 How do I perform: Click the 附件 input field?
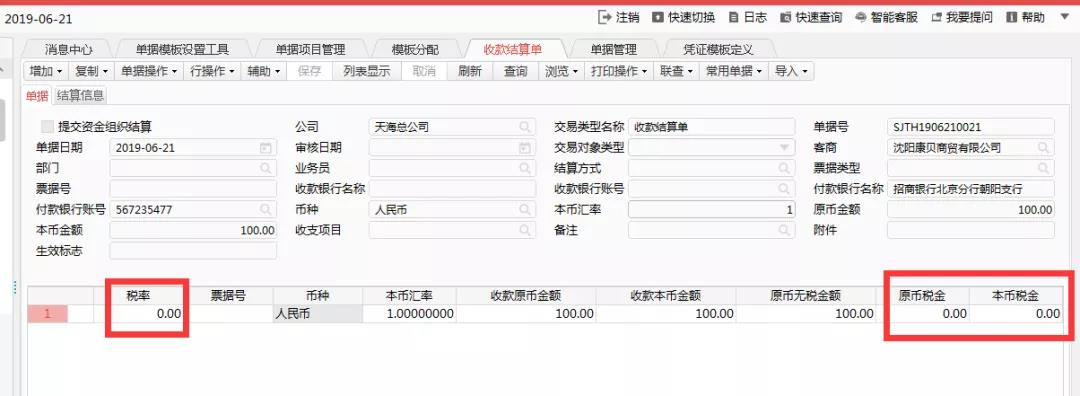click(x=970, y=230)
